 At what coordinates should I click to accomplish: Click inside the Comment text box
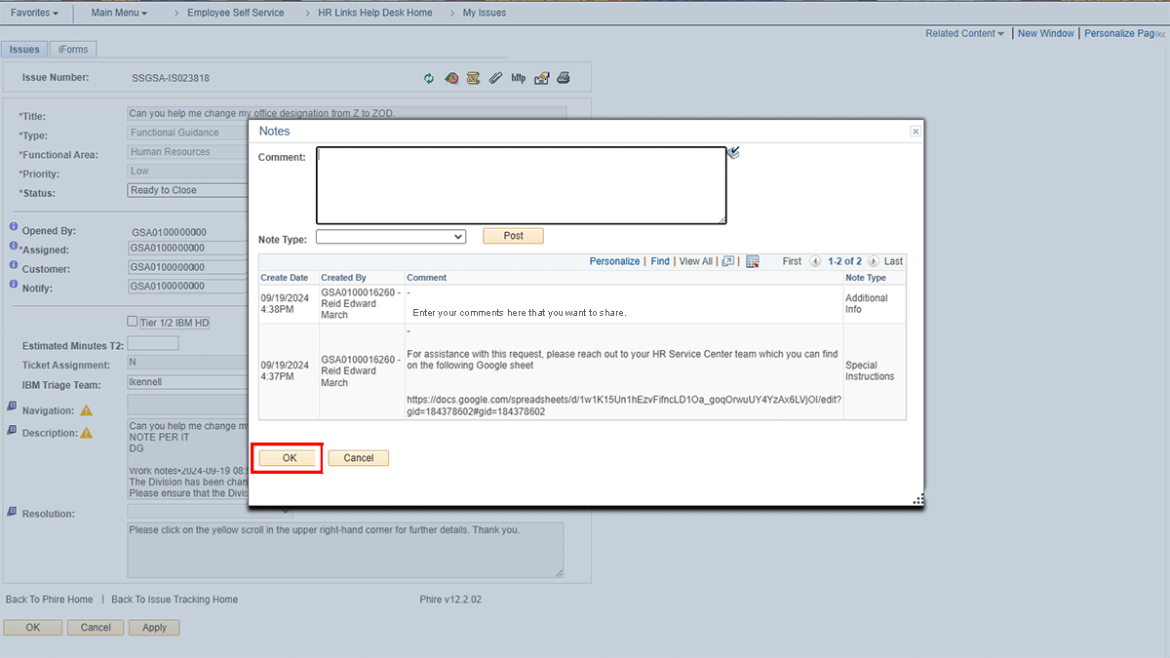click(x=521, y=185)
